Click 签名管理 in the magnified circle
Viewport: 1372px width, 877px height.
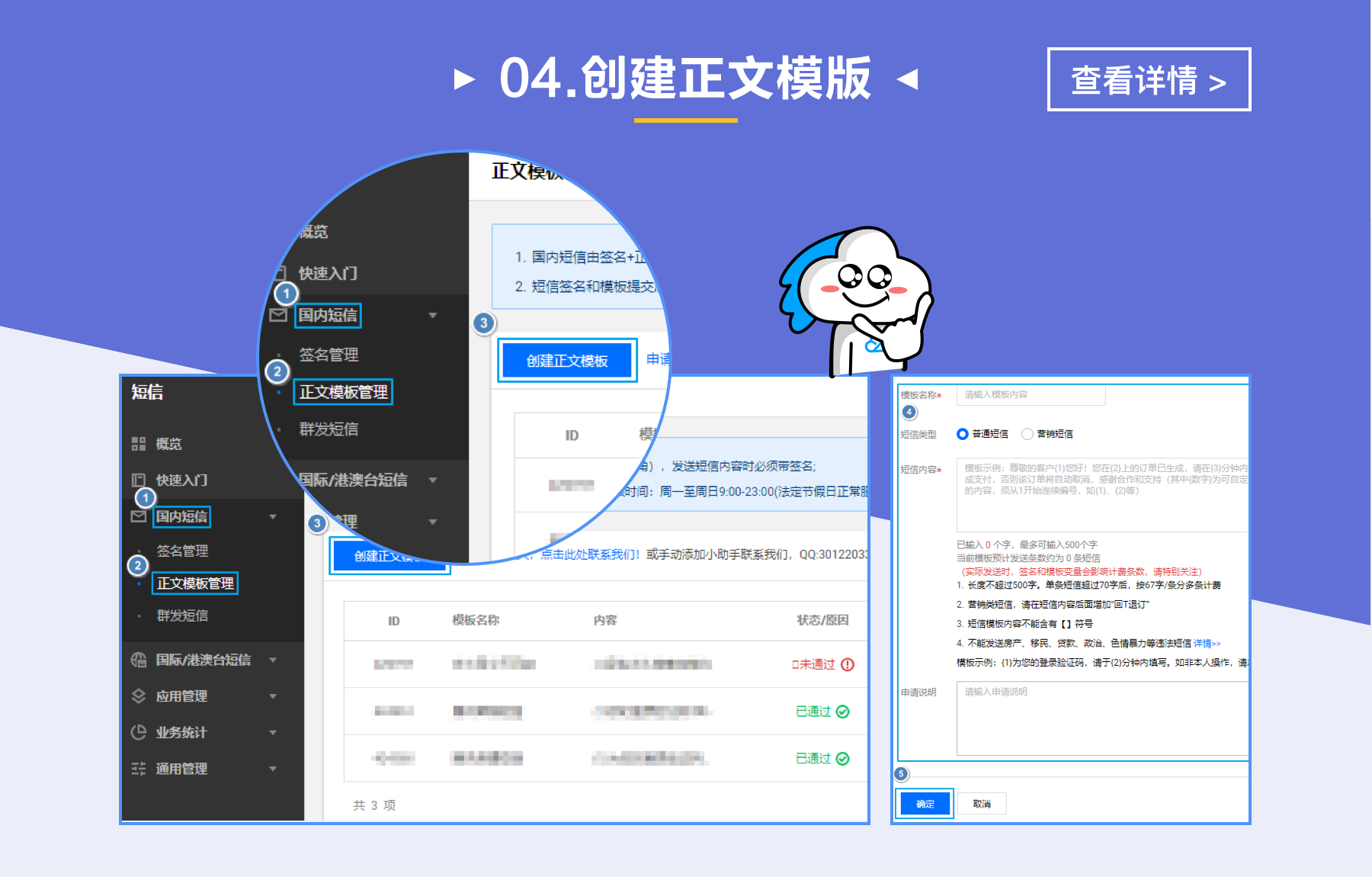[x=329, y=355]
